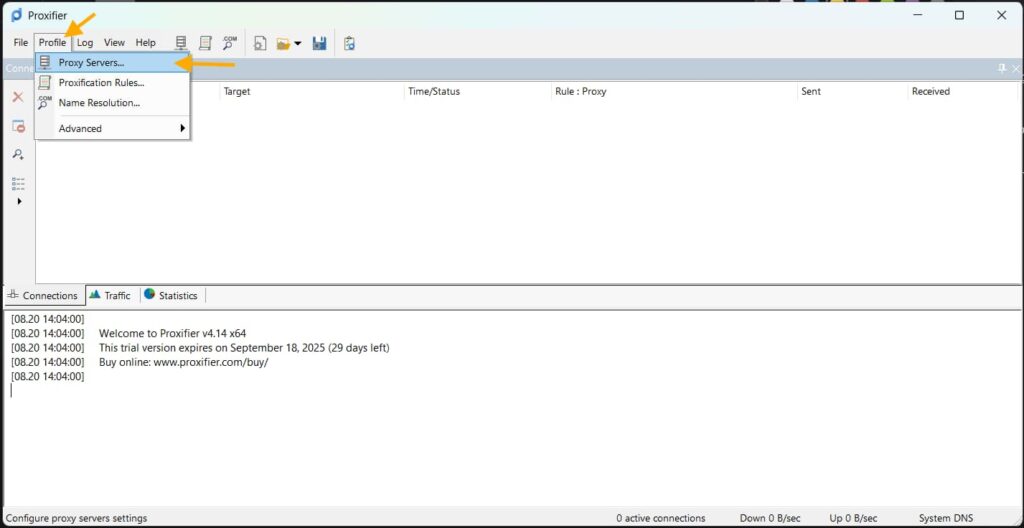Expand the Advanced submenu
Viewport: 1024px width, 528px height.
(112, 129)
